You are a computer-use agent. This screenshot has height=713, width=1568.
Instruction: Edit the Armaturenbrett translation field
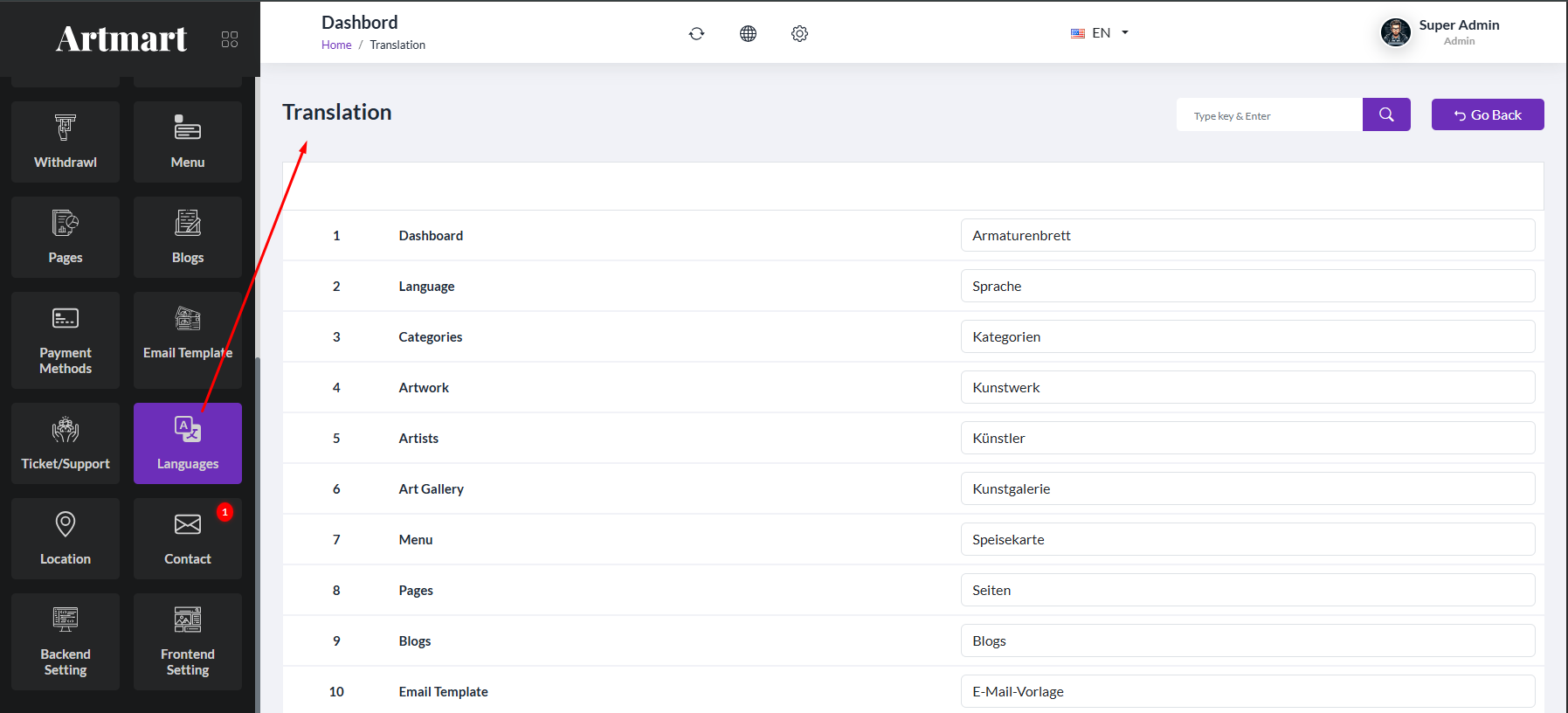point(1247,235)
